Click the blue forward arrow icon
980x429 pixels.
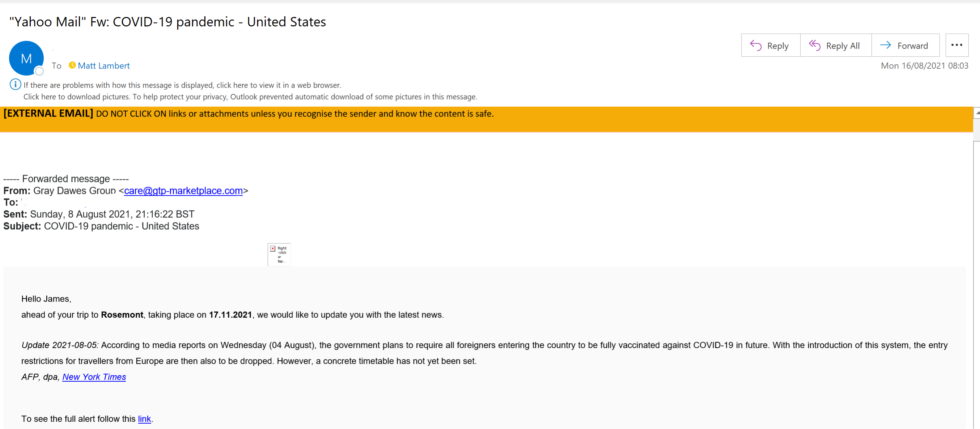(x=885, y=46)
